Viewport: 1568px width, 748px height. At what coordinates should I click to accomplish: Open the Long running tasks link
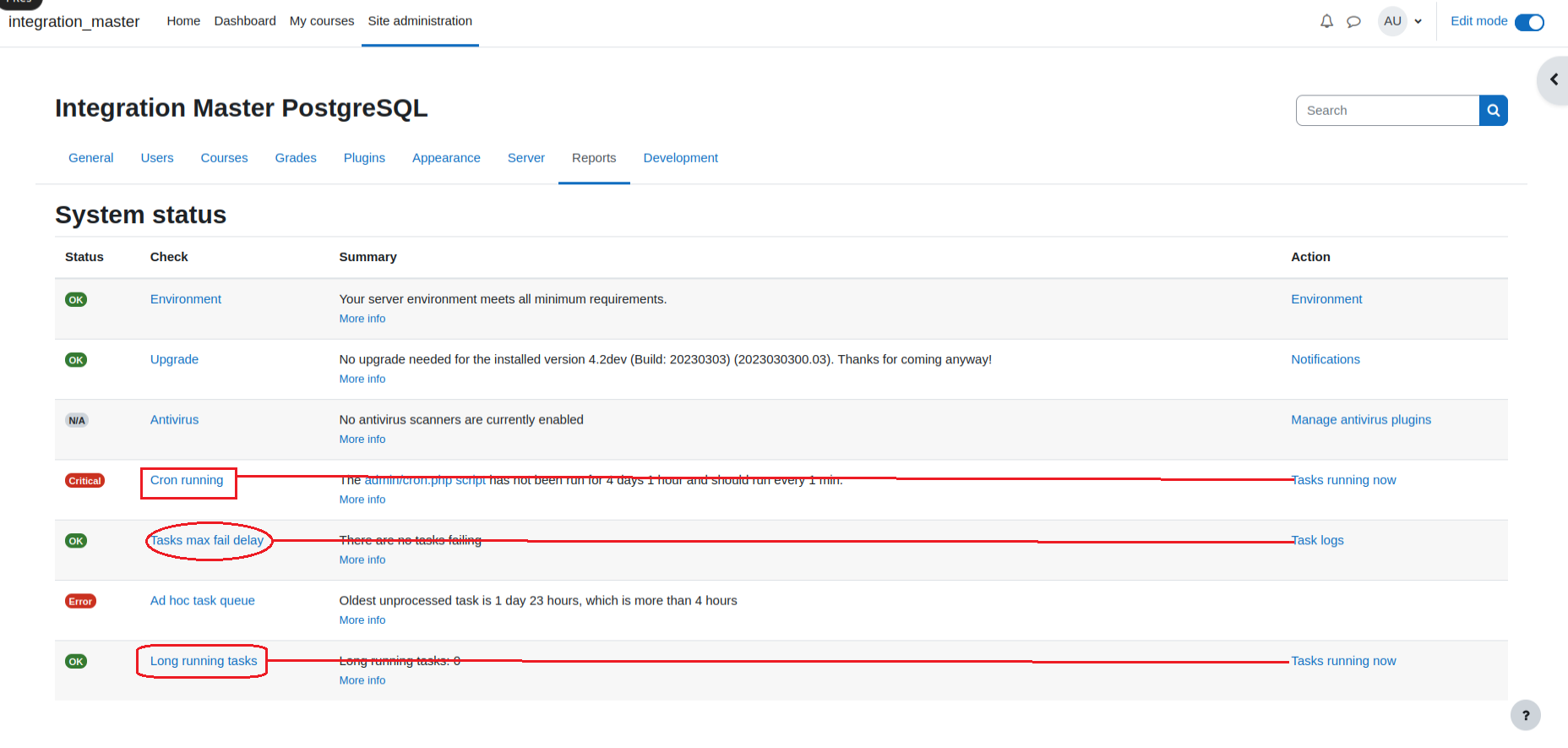(204, 661)
